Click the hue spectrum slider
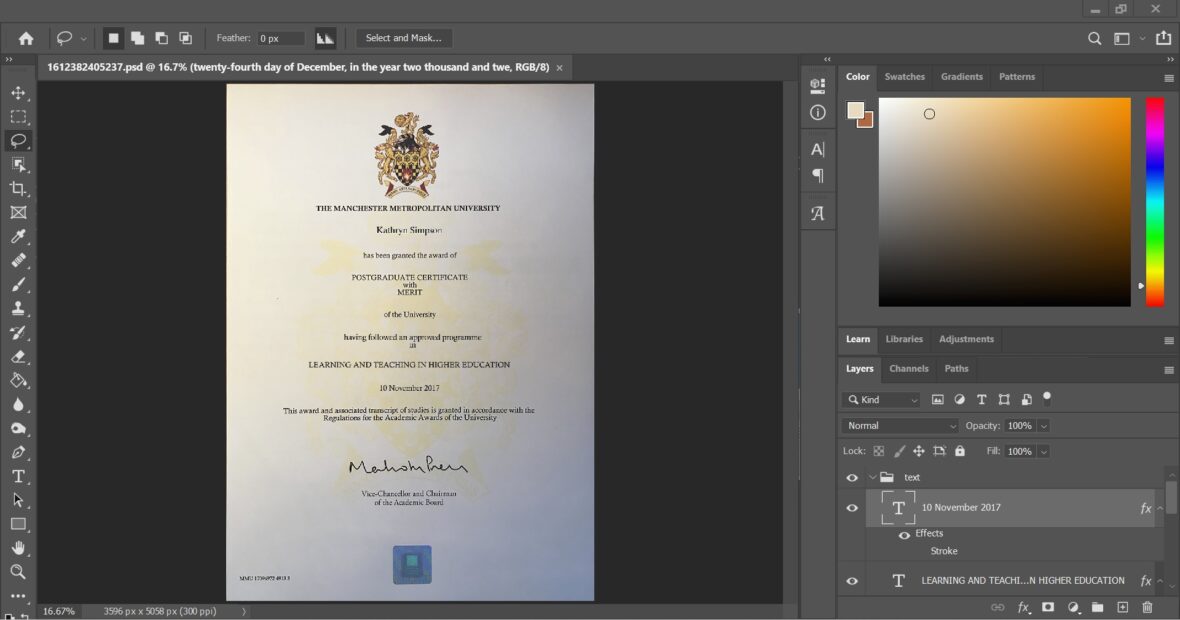Viewport: 1180px width, 620px height. pos(1154,202)
